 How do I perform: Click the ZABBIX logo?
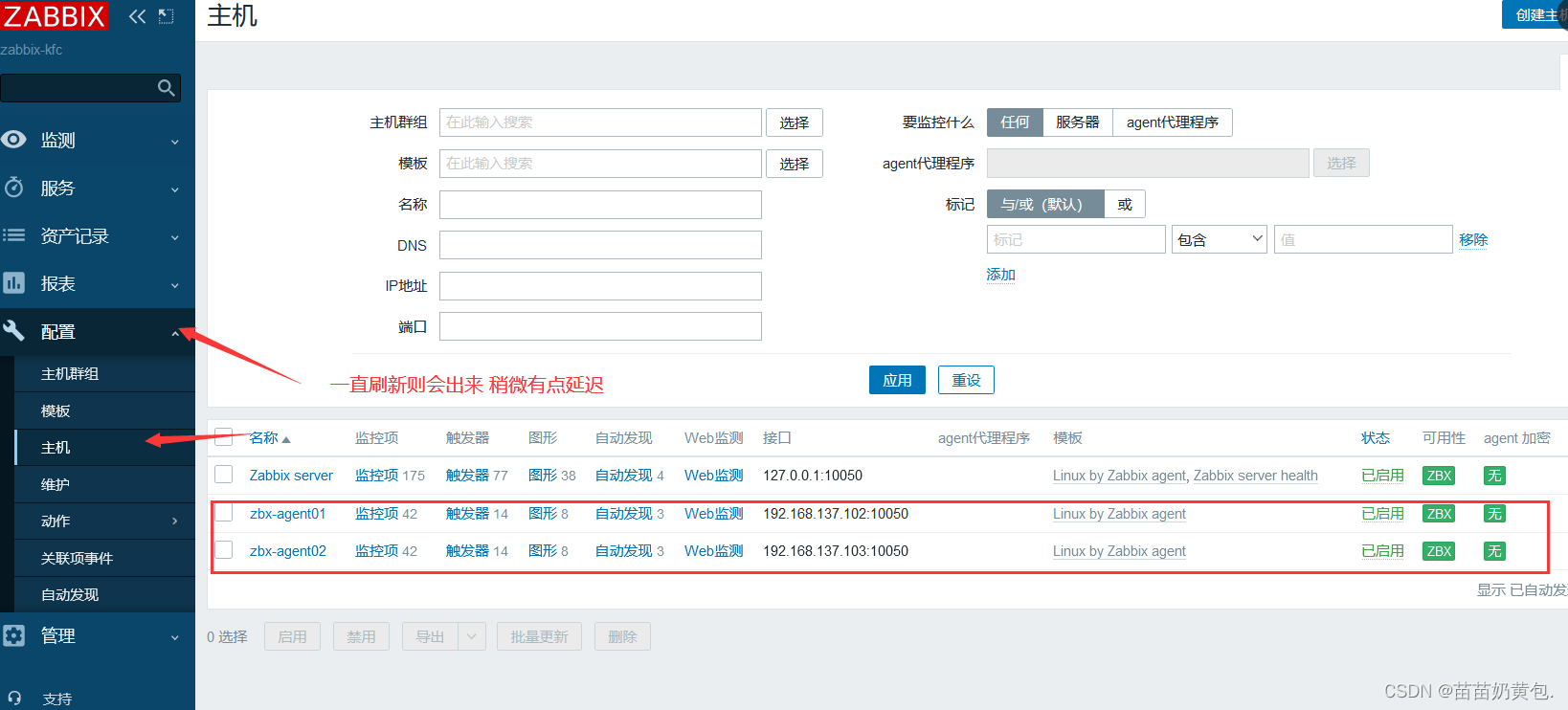(54, 16)
